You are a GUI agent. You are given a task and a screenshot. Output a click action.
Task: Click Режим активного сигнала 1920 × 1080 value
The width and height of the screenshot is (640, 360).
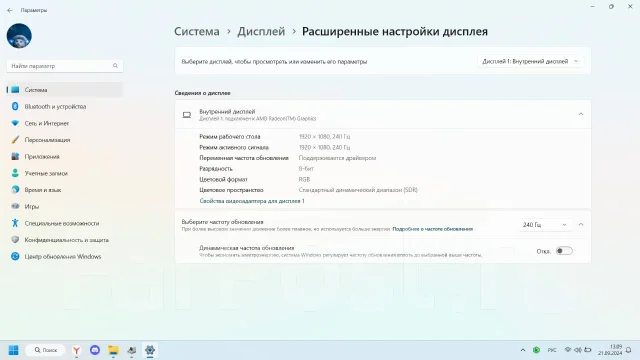tap(324, 147)
